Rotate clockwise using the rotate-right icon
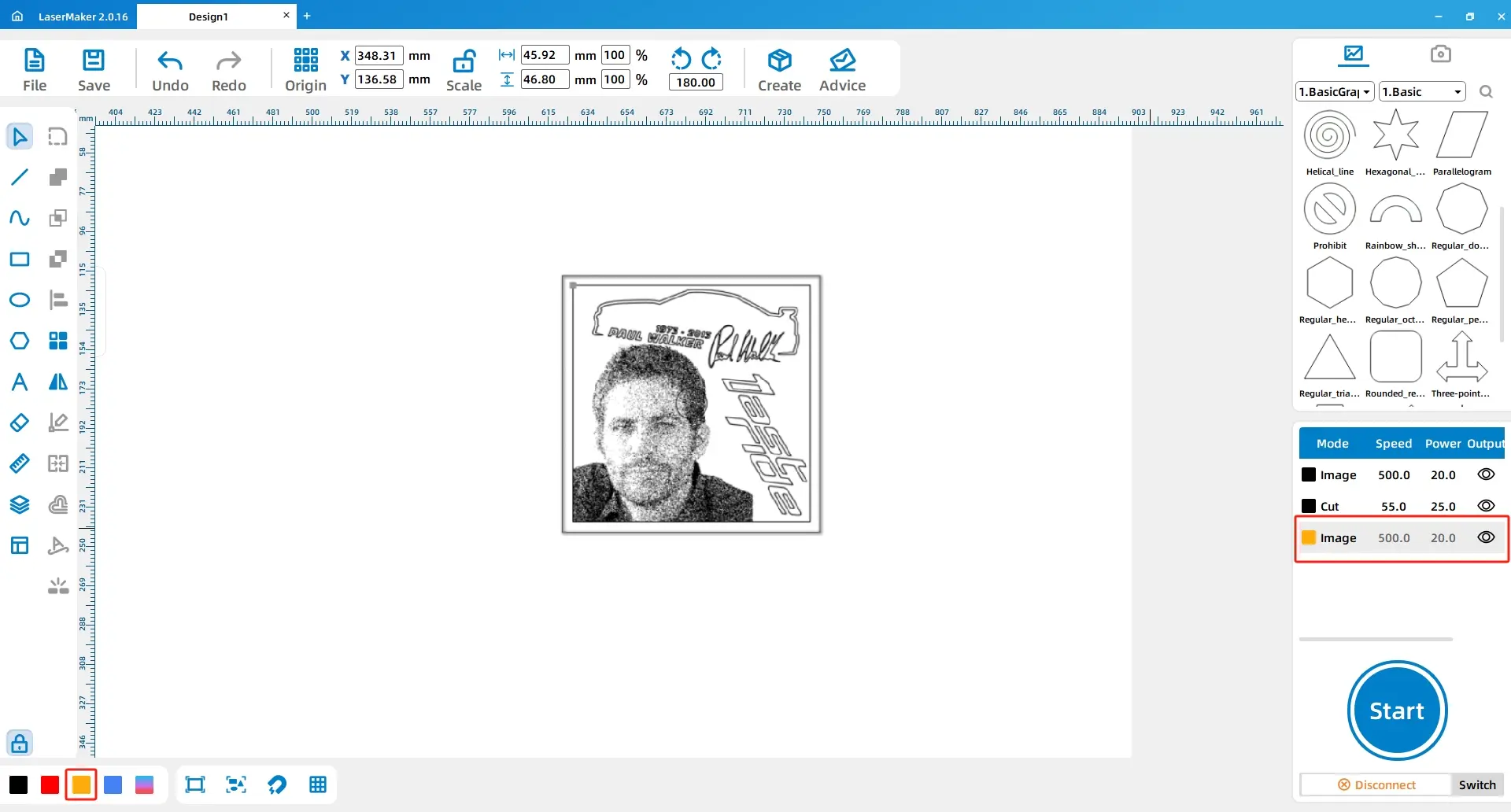Image resolution: width=1511 pixels, height=812 pixels. pyautogui.click(x=711, y=58)
